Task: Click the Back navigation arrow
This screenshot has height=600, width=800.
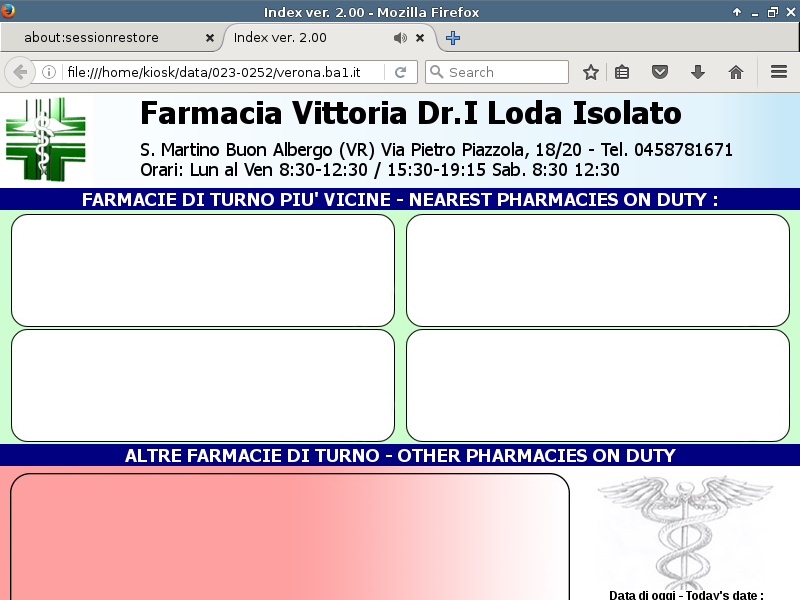Action: point(20,72)
